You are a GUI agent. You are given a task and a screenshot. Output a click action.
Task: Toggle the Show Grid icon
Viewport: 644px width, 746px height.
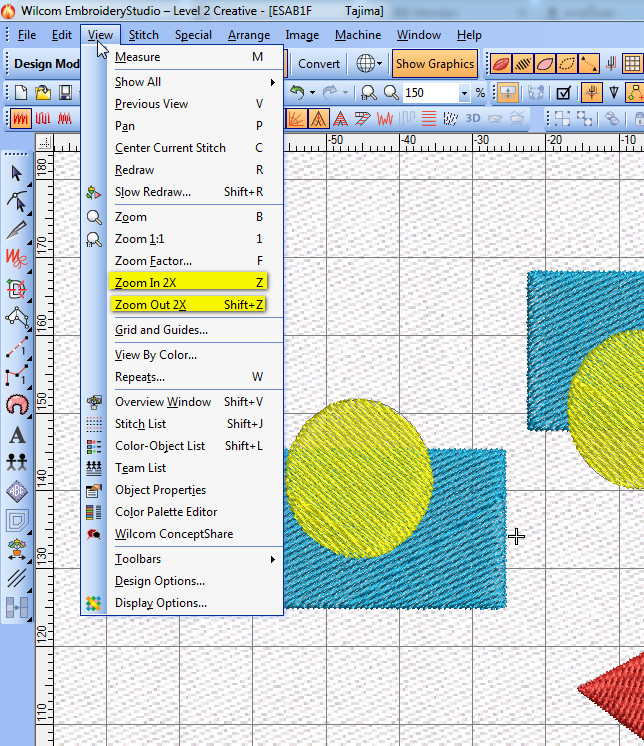[632, 64]
